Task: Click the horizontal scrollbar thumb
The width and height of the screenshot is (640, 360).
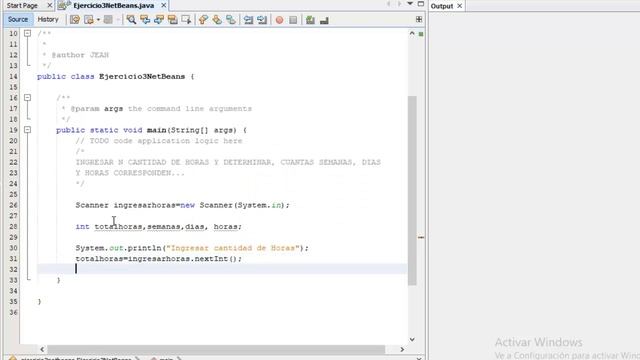Action: point(216,349)
